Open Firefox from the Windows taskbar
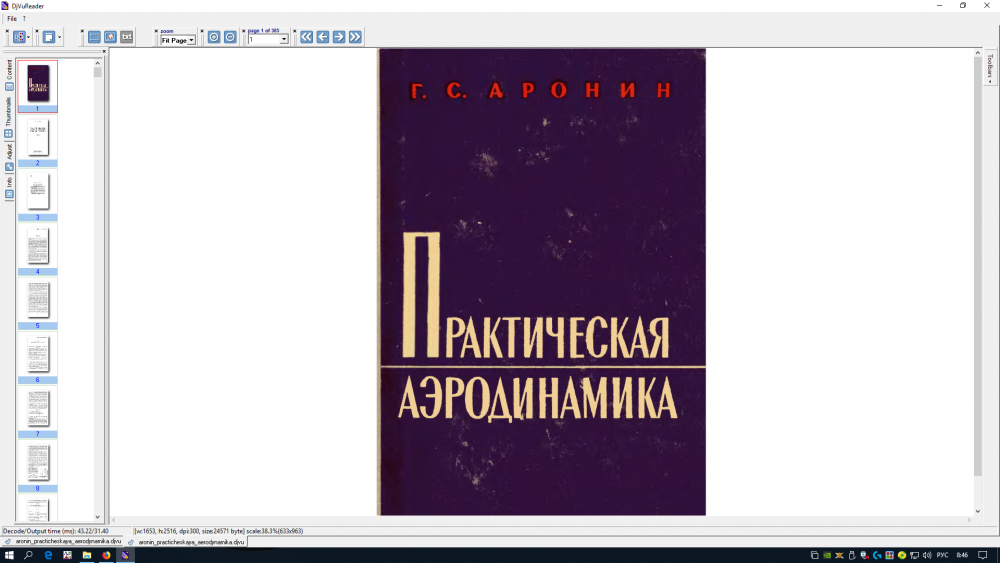This screenshot has width=1000, height=563. (106, 554)
